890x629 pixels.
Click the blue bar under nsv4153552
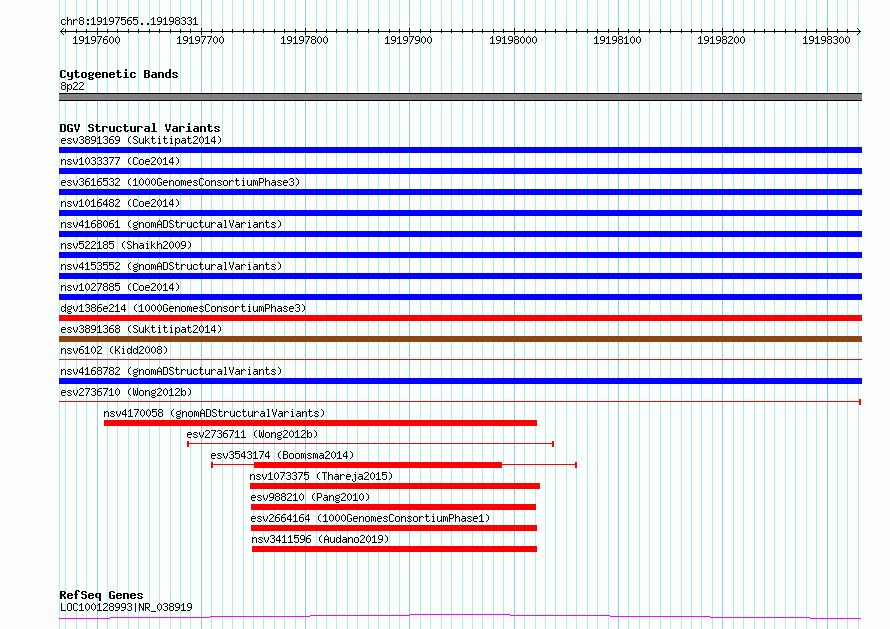point(460,276)
